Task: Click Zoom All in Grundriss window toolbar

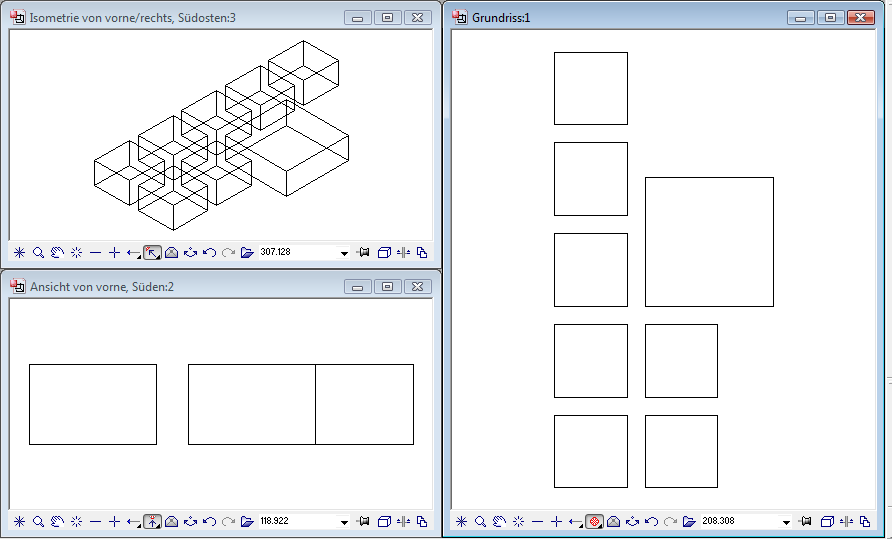Action: [x=461, y=521]
